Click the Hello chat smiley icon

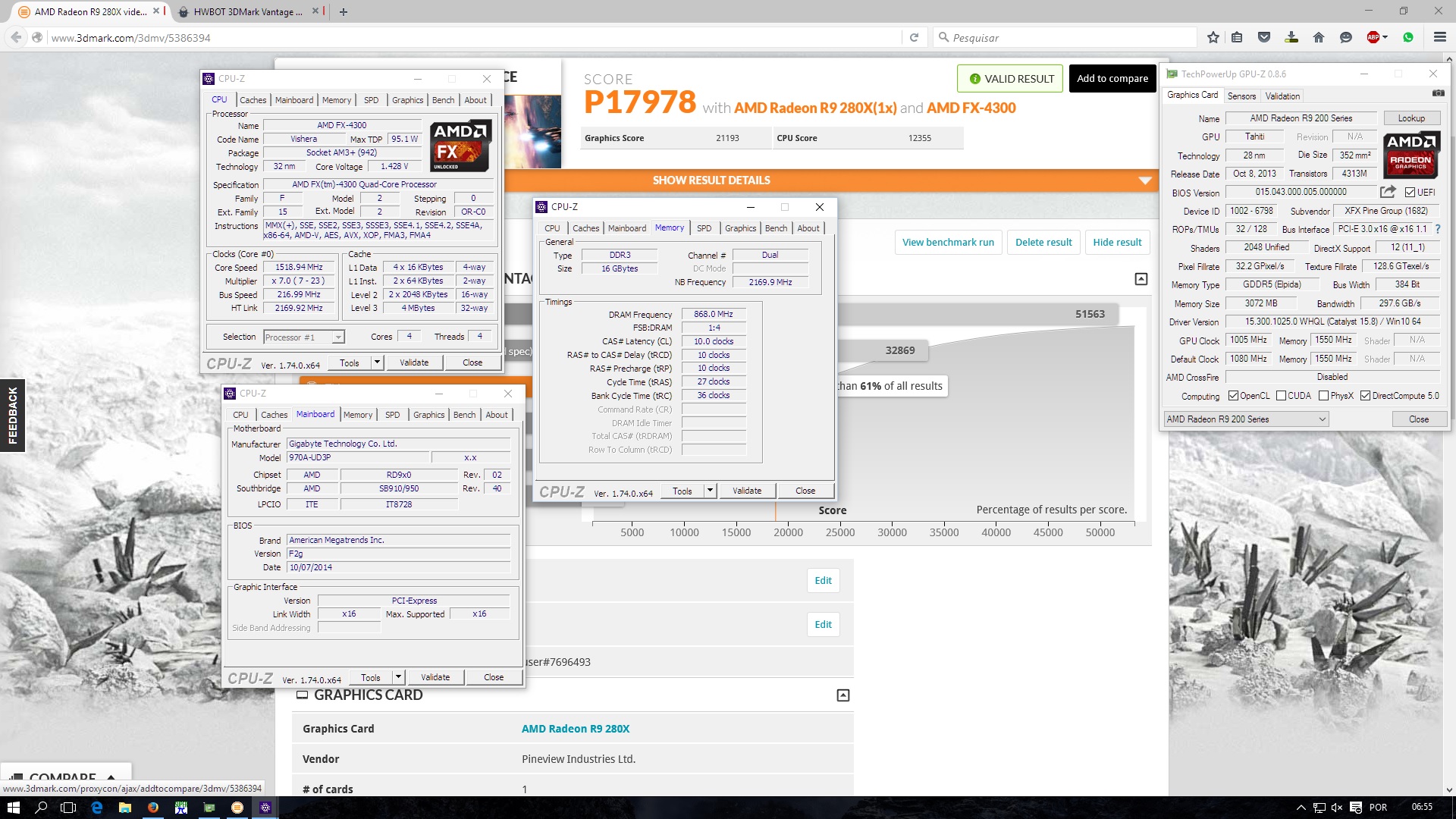click(1346, 37)
